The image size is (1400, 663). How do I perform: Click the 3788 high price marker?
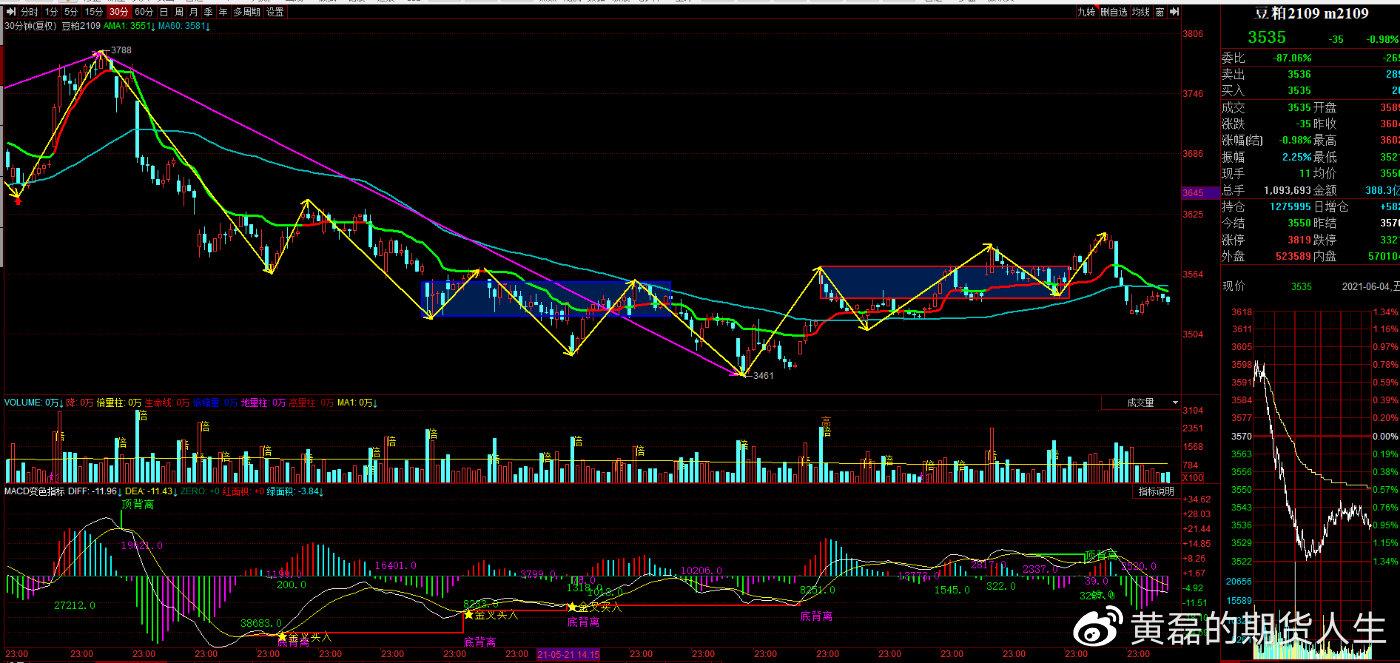(121, 49)
